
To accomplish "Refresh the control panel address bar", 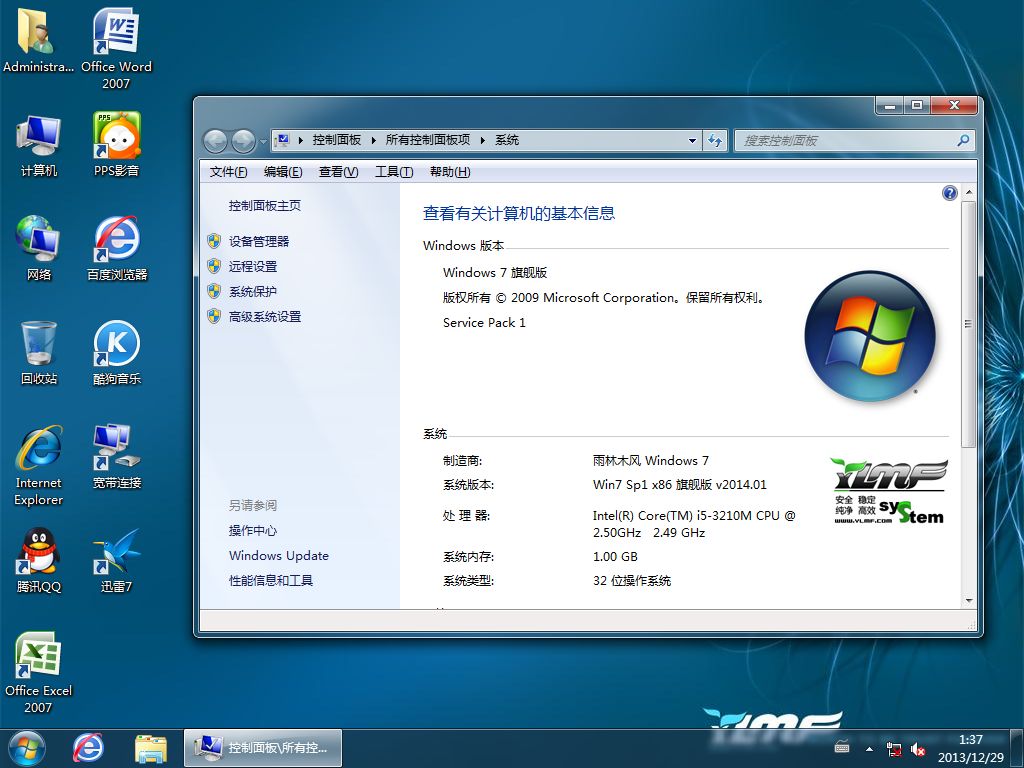I will coord(715,140).
